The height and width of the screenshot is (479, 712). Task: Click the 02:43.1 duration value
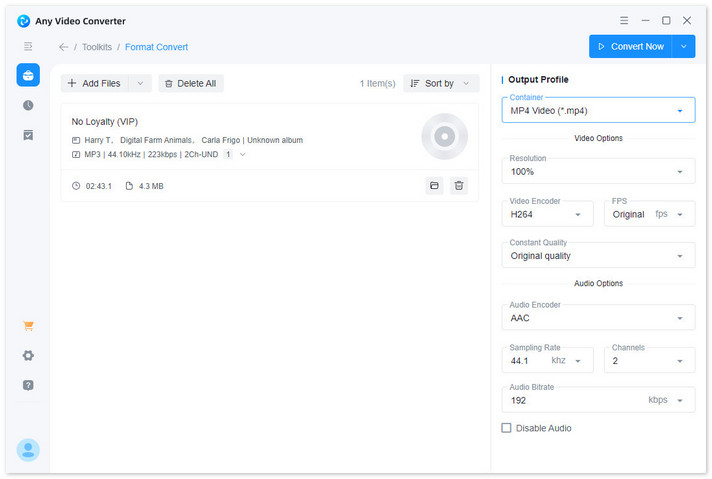pyautogui.click(x=99, y=186)
